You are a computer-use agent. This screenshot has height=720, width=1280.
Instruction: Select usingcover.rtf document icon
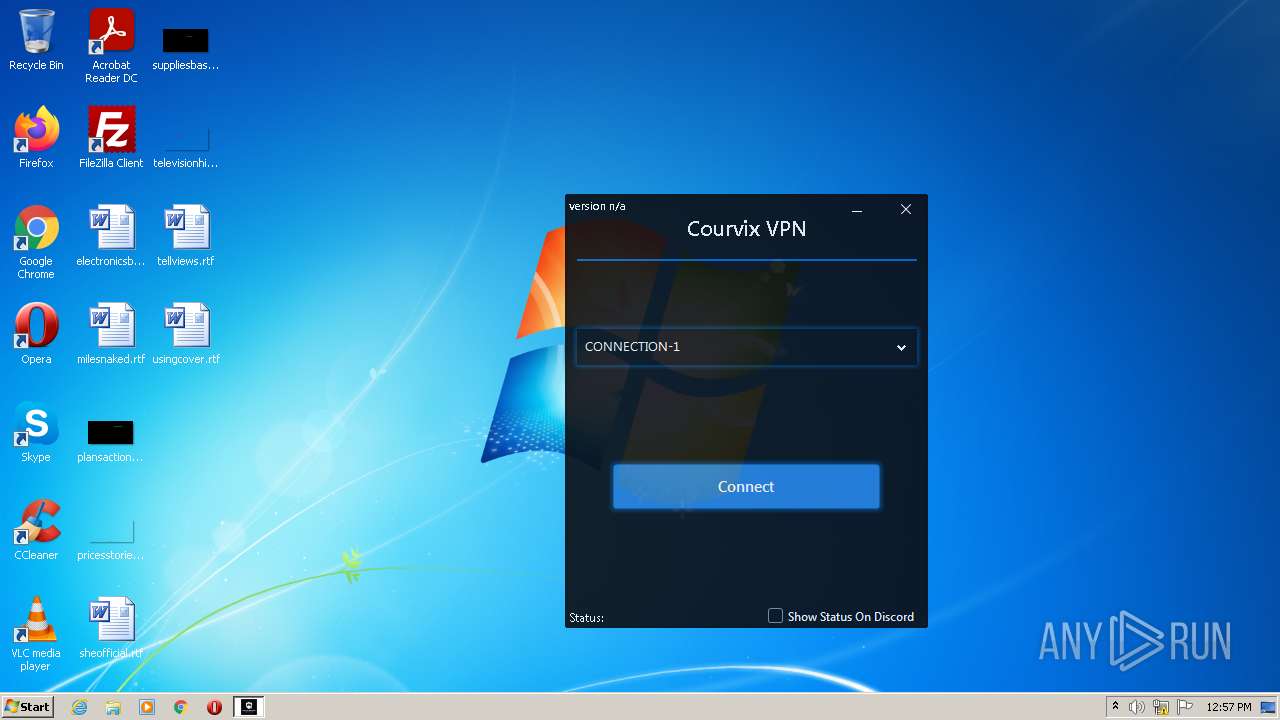coord(186,334)
